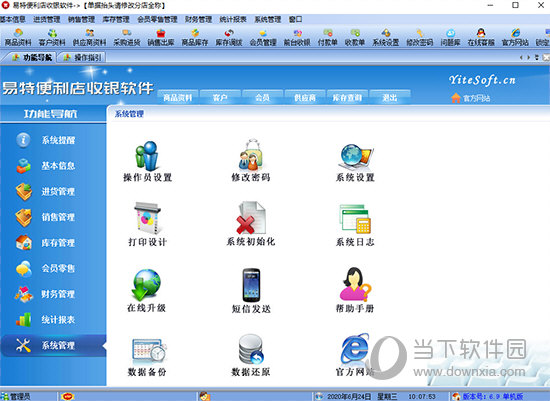Click tab scroll left arrow
Viewport: 550px width, 401px height.
click(521, 57)
